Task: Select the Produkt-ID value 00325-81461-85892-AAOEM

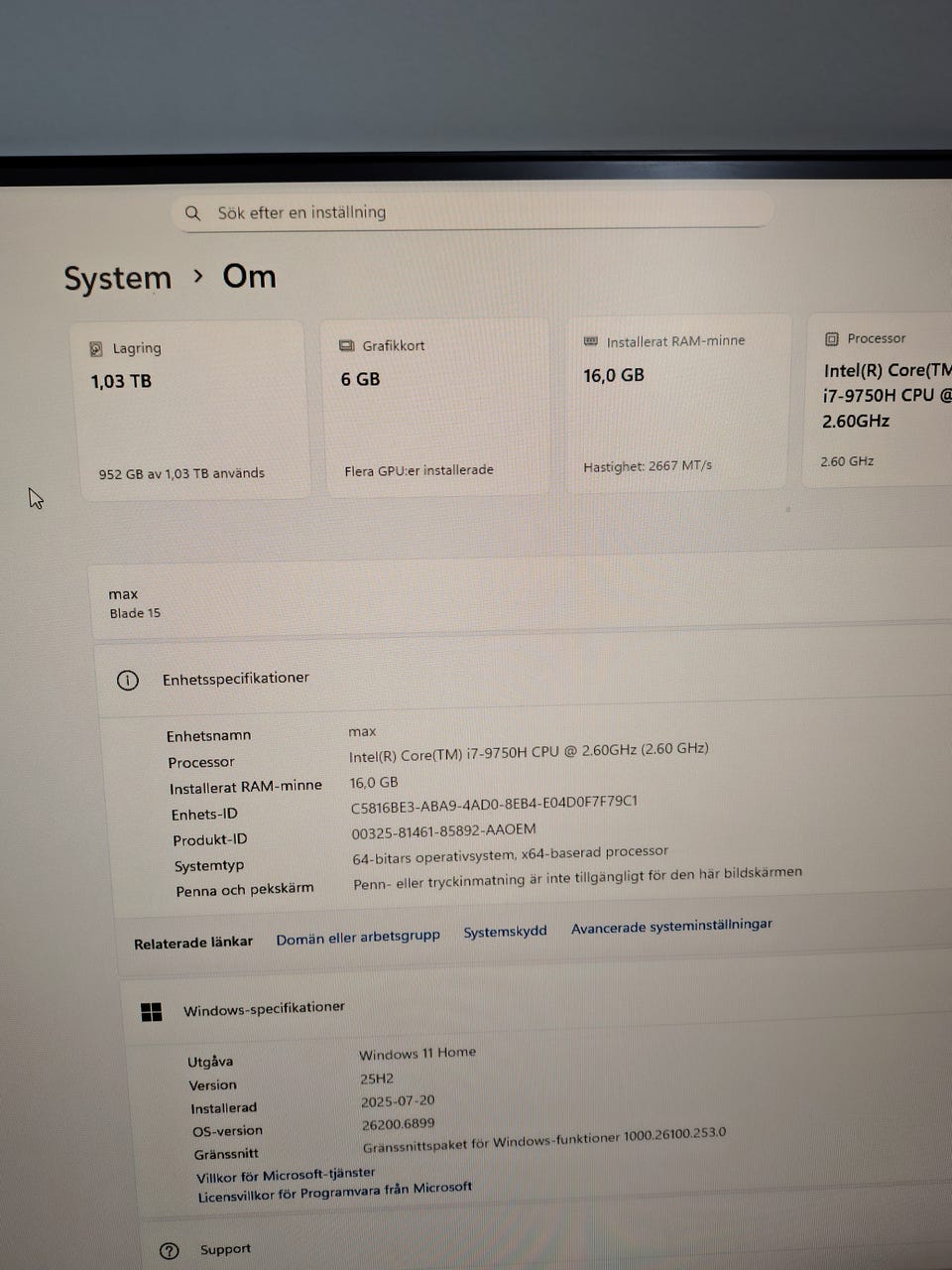Action: (443, 830)
